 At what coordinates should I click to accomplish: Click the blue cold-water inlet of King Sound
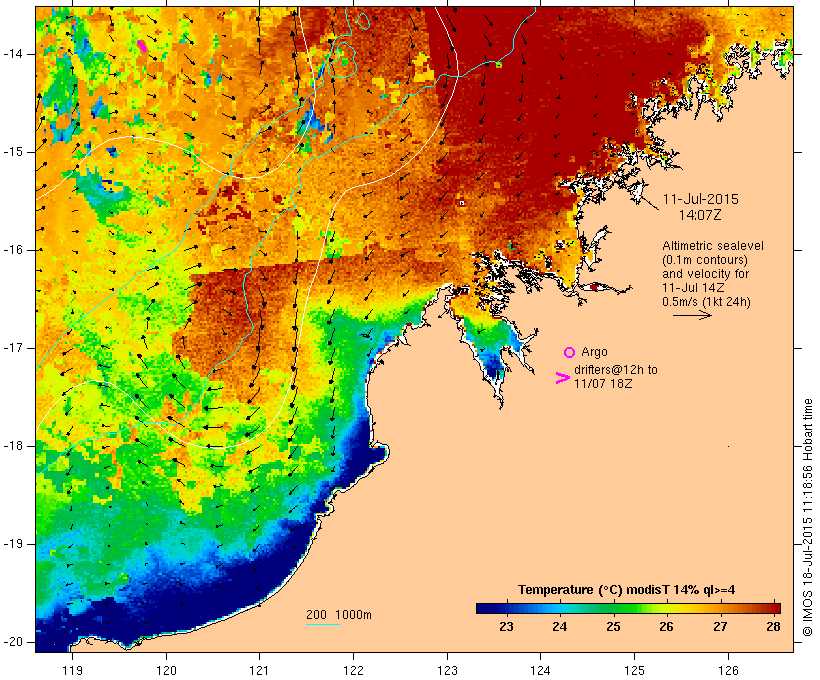(x=494, y=365)
